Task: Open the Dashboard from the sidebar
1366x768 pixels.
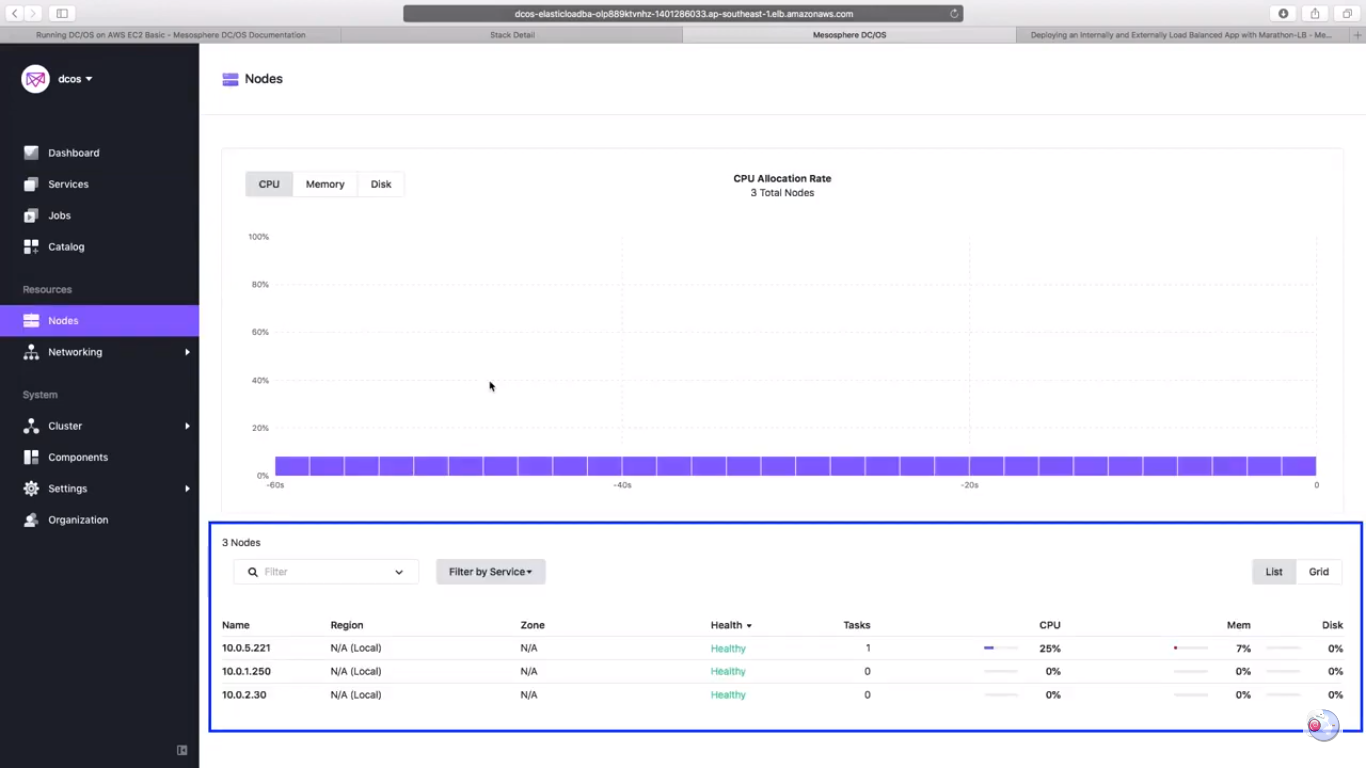Action: (x=73, y=152)
